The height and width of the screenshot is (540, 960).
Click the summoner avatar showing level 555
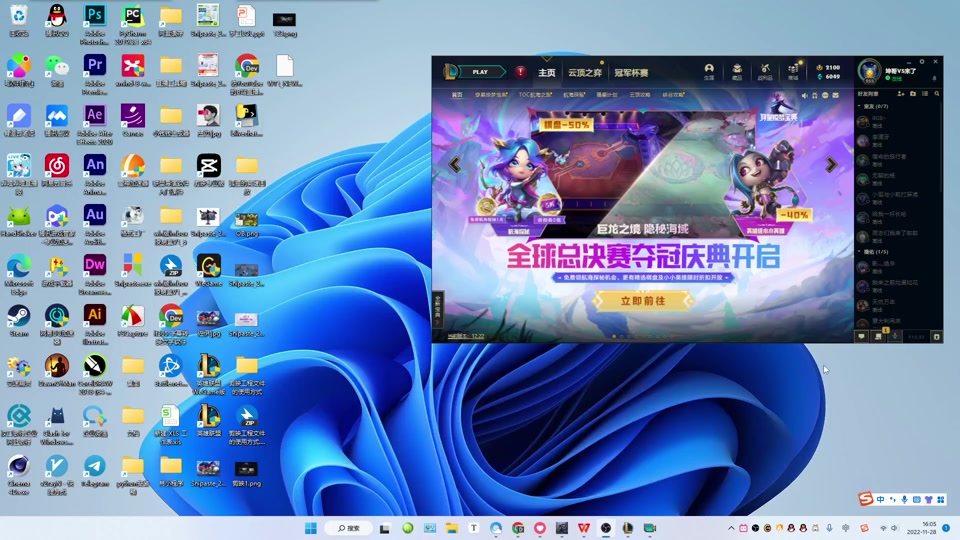click(x=869, y=71)
